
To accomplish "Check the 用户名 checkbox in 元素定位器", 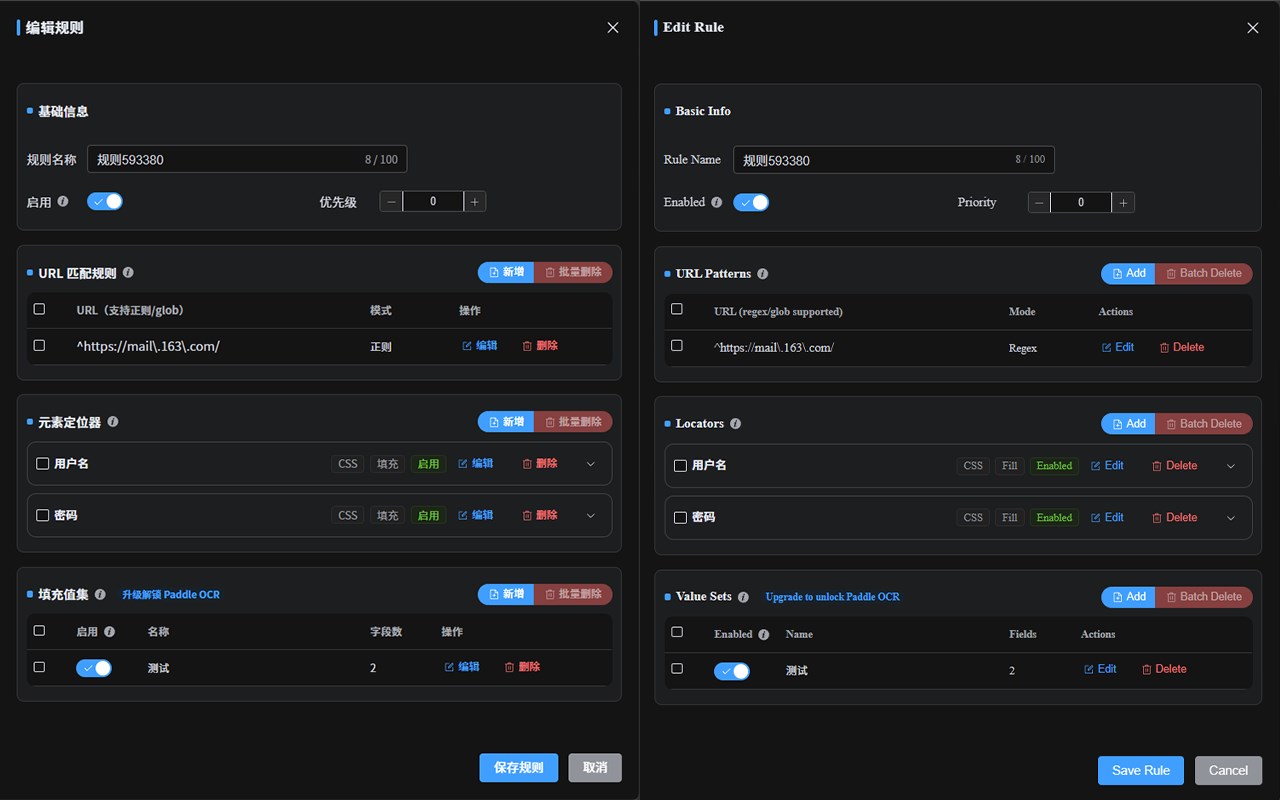I will [43, 464].
